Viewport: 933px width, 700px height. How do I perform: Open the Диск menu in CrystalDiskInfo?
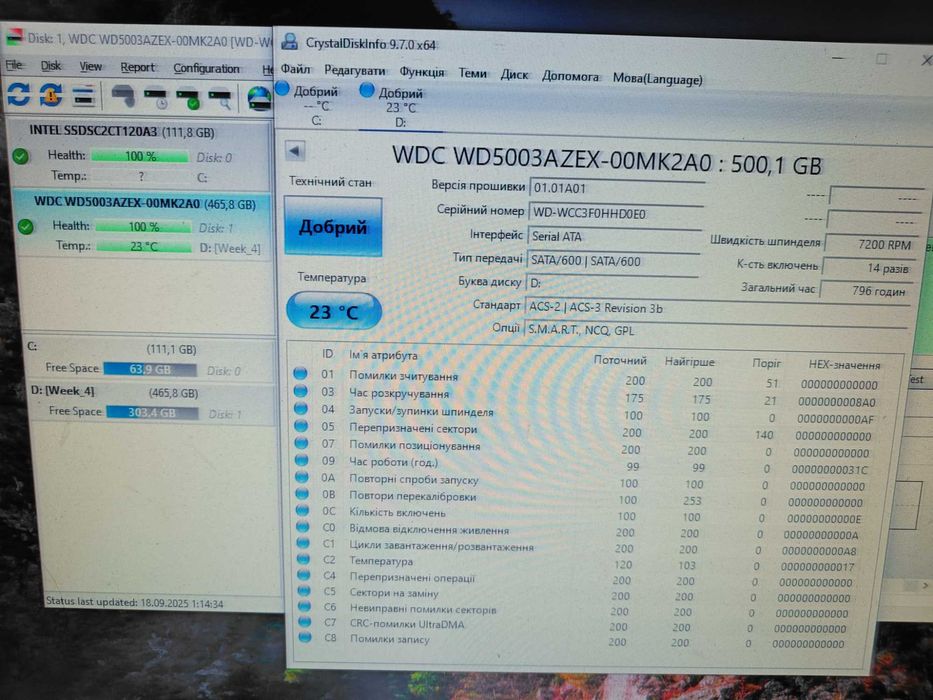(x=514, y=74)
